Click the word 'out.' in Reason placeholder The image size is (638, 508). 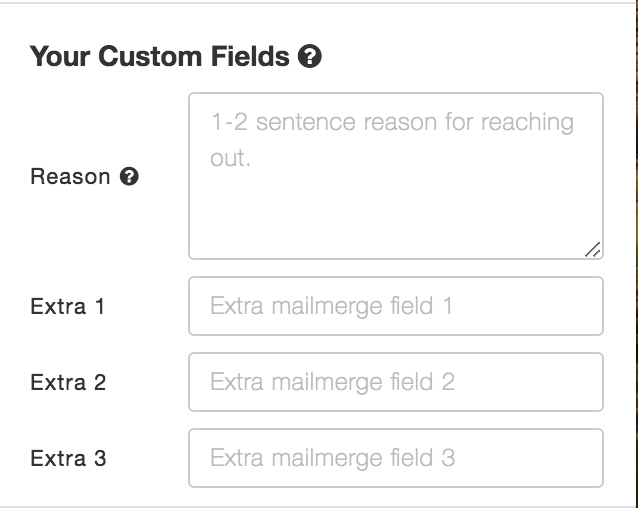click(230, 158)
